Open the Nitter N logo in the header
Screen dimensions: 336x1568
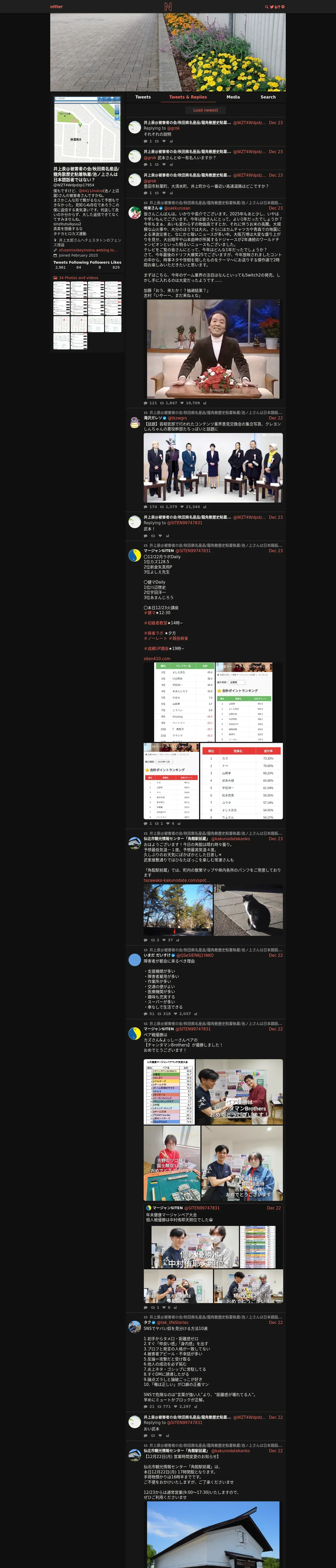coord(168,7)
